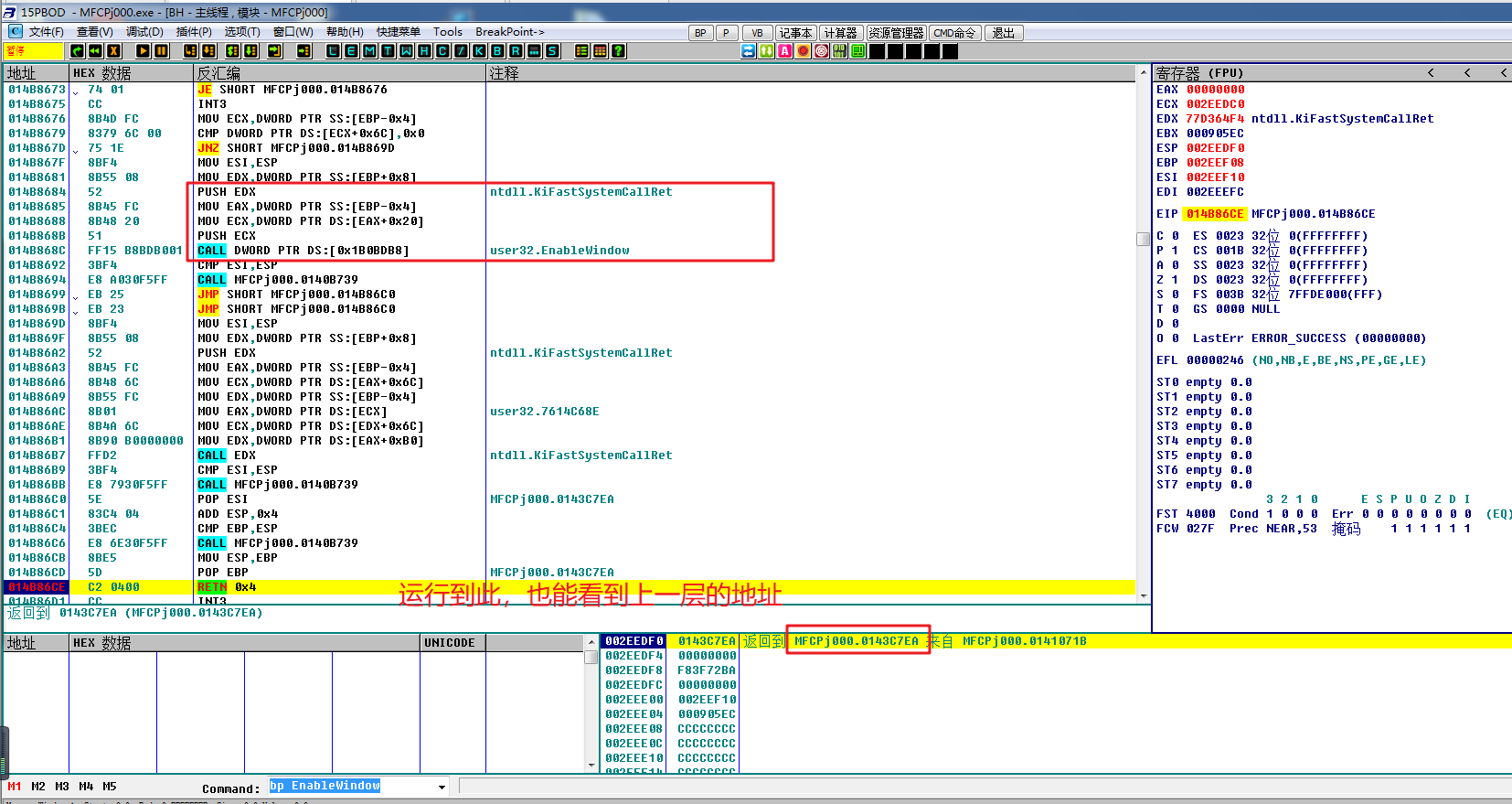The width and height of the screenshot is (1512, 804).
Task: Click the blue swap arrows icon
Action: (749, 51)
